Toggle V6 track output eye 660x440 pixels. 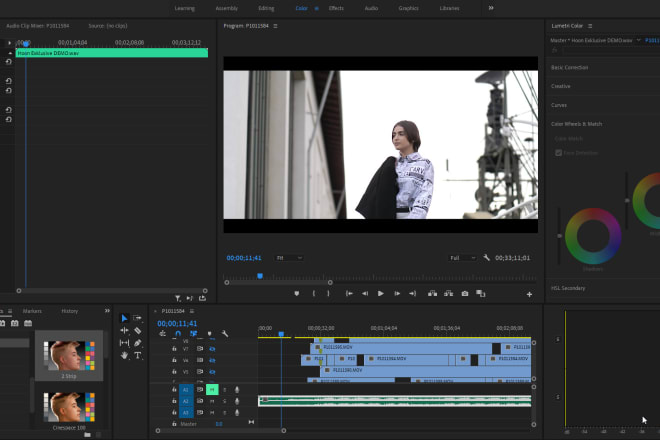click(x=212, y=360)
